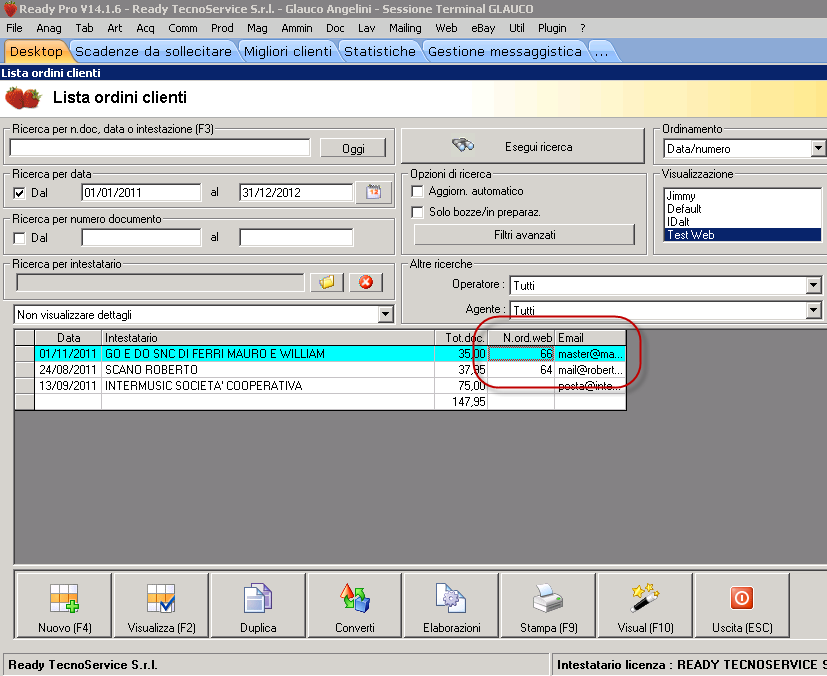
Task: Print with the Stampa (F9) button
Action: 549,605
